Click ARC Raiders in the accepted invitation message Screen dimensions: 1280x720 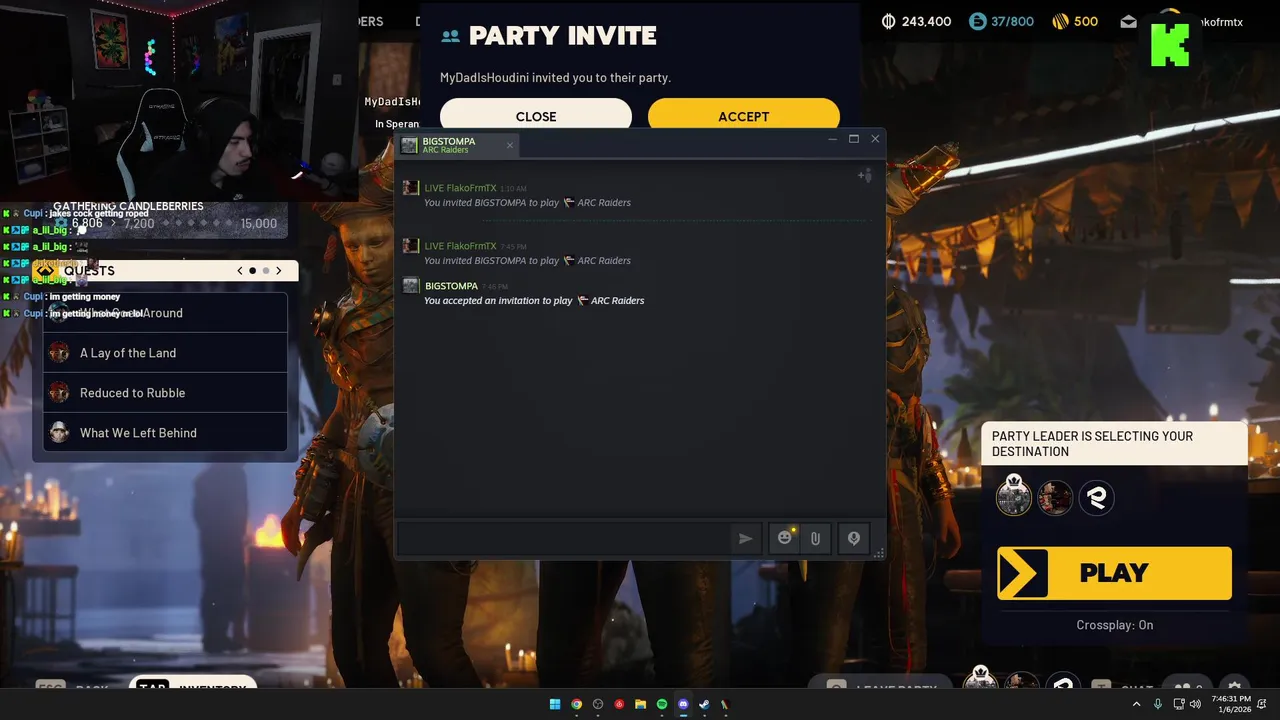617,301
